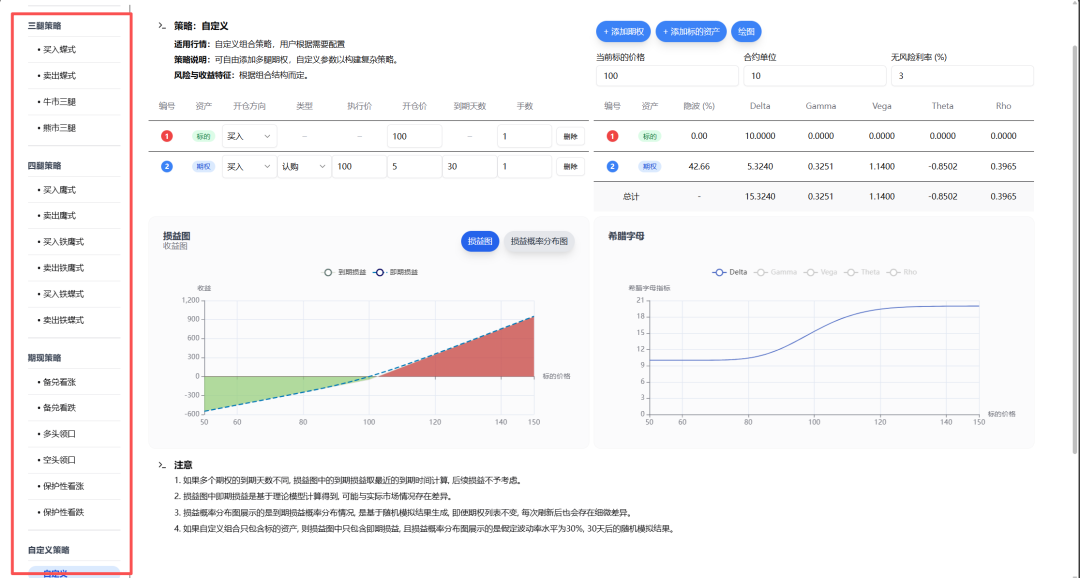Screen dimensions: 1080x578
Task: Click the blue number 2 row badge
Action: click(166, 166)
